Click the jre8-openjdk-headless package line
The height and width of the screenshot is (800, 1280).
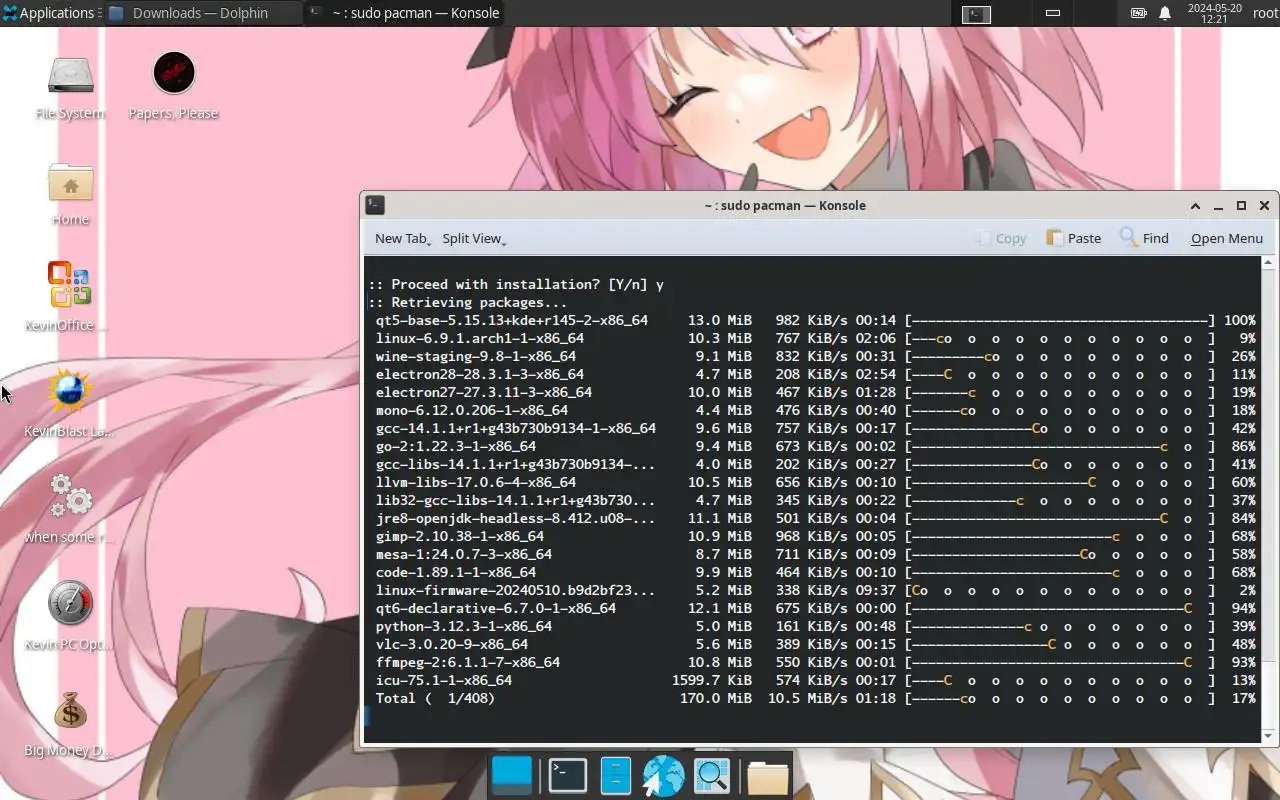[815, 518]
